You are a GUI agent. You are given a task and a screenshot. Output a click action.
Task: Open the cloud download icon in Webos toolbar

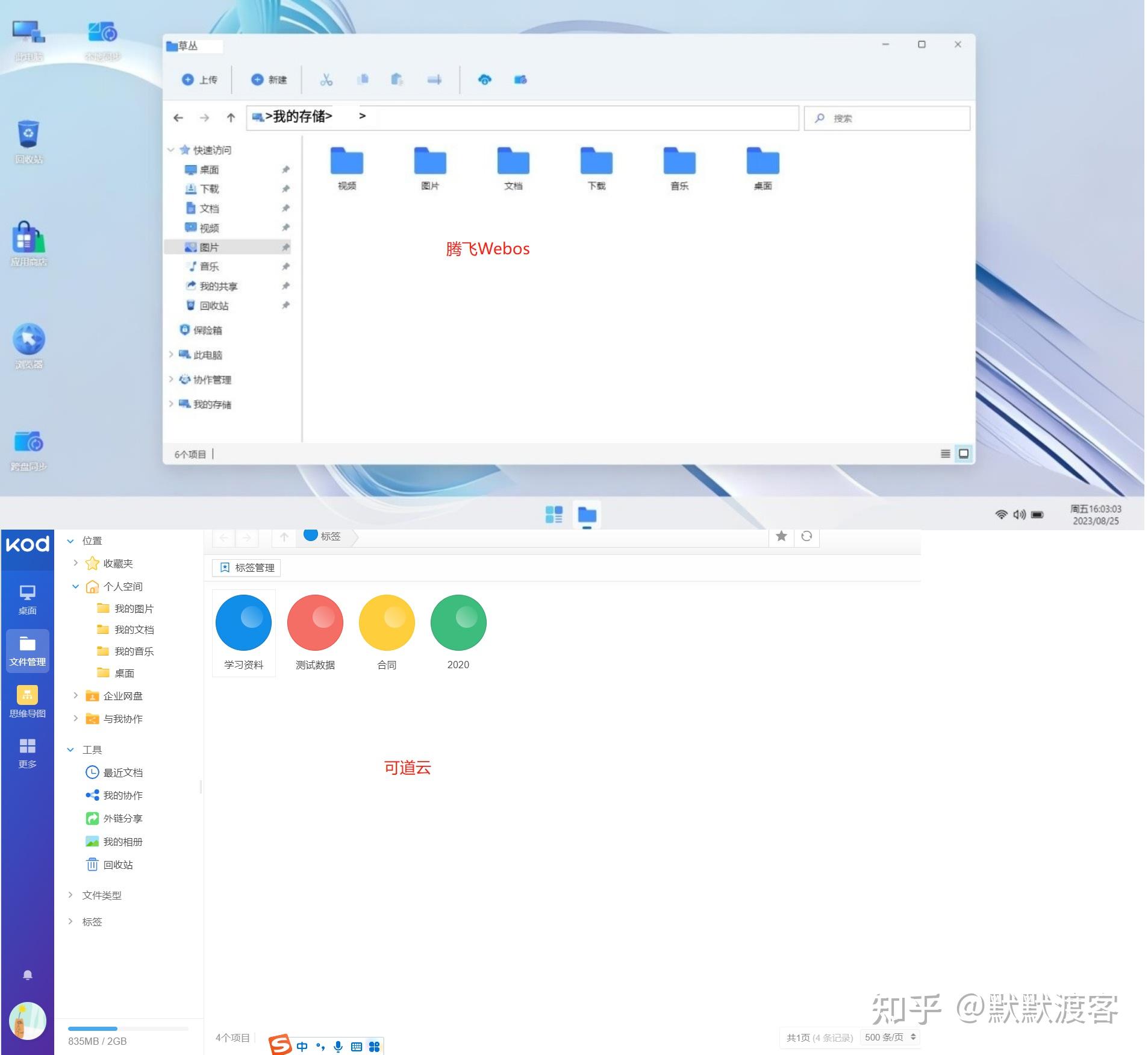click(485, 80)
